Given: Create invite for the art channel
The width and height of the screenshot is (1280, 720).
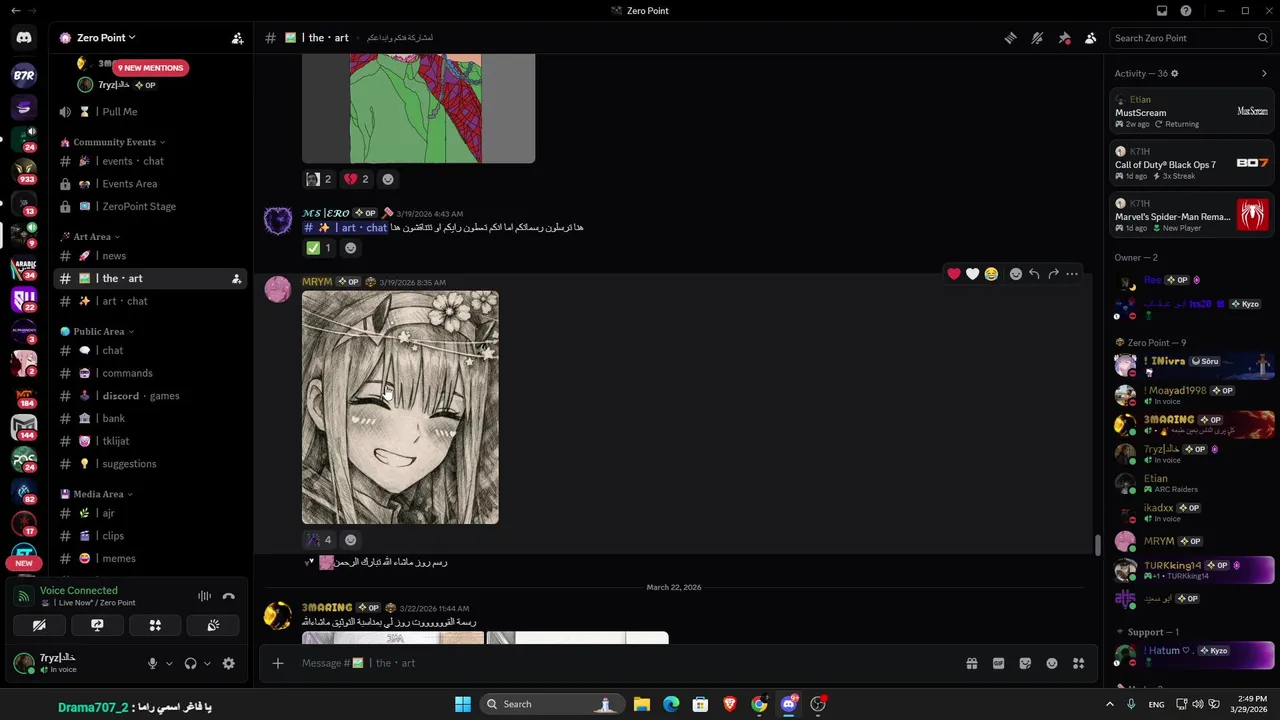Looking at the screenshot, I should [x=236, y=279].
